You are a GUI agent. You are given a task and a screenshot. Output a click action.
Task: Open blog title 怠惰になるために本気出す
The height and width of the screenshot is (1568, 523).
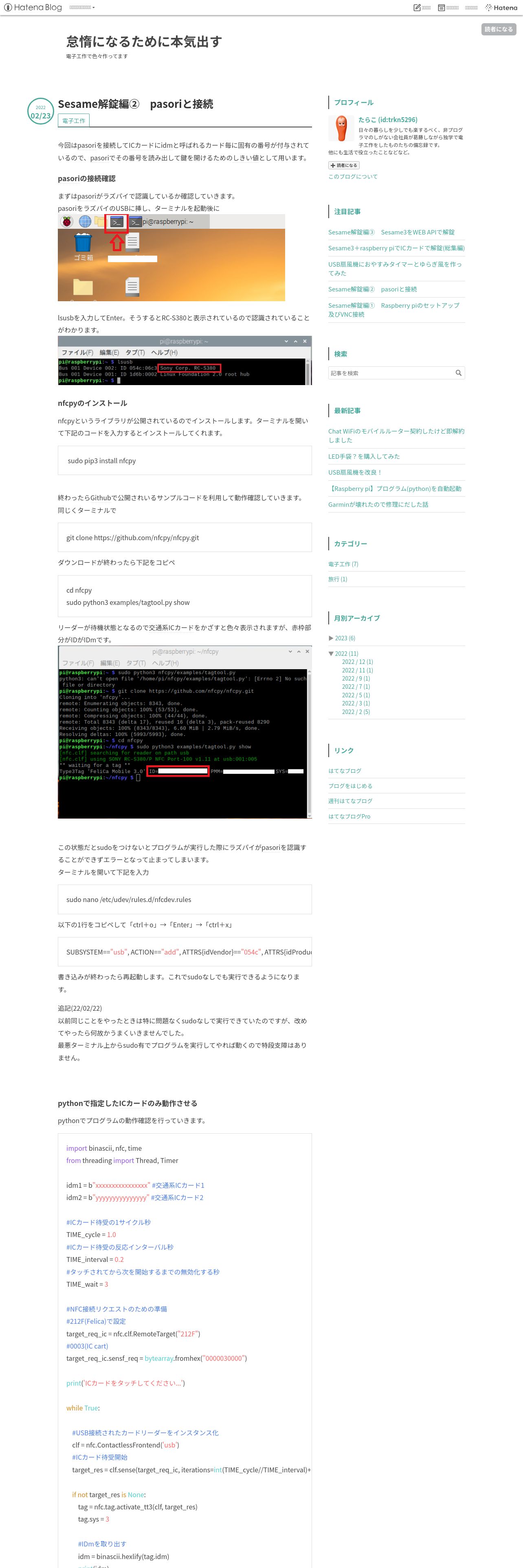144,42
